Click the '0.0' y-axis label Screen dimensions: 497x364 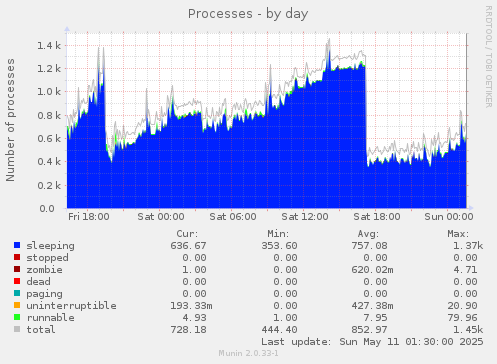[x=47, y=209]
